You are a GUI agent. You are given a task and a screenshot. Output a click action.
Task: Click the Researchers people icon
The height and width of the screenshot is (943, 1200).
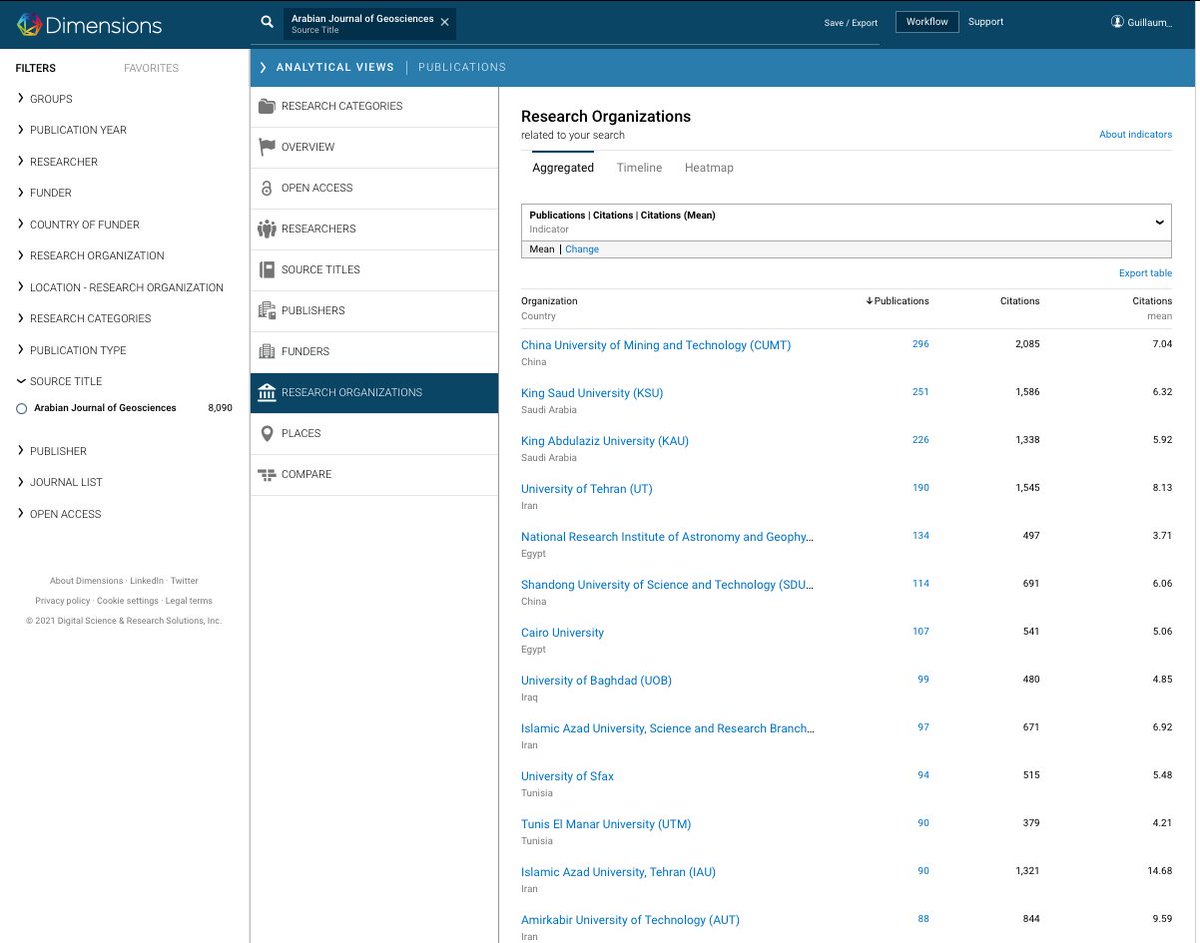coord(267,229)
